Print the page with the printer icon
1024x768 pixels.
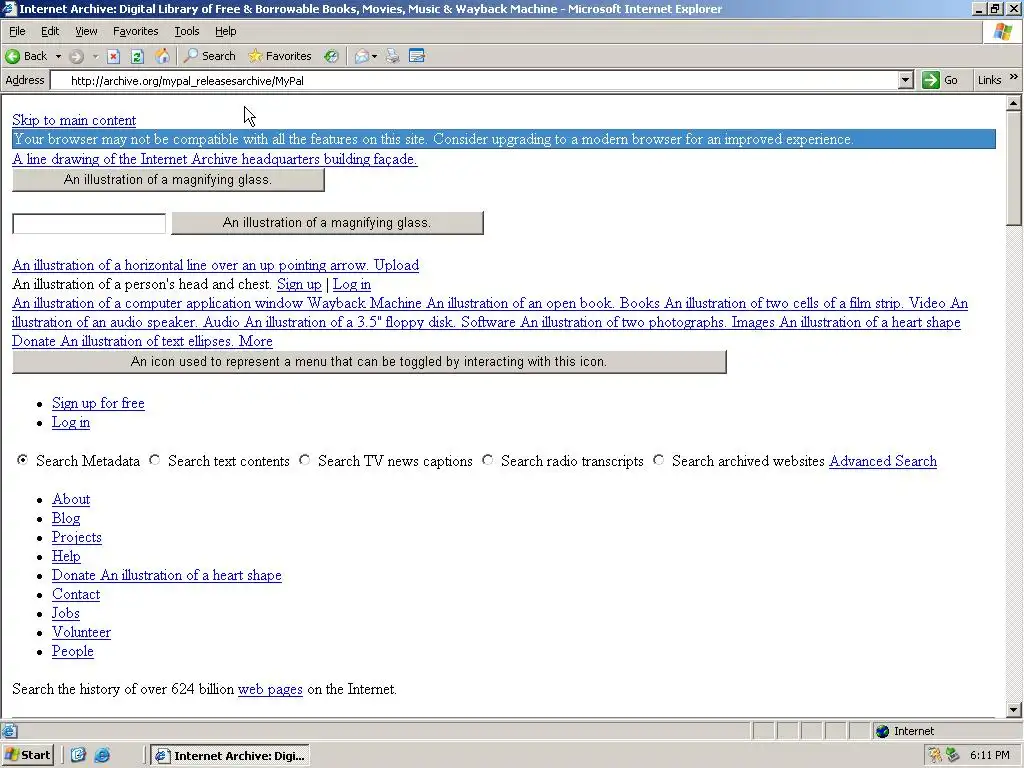point(392,56)
